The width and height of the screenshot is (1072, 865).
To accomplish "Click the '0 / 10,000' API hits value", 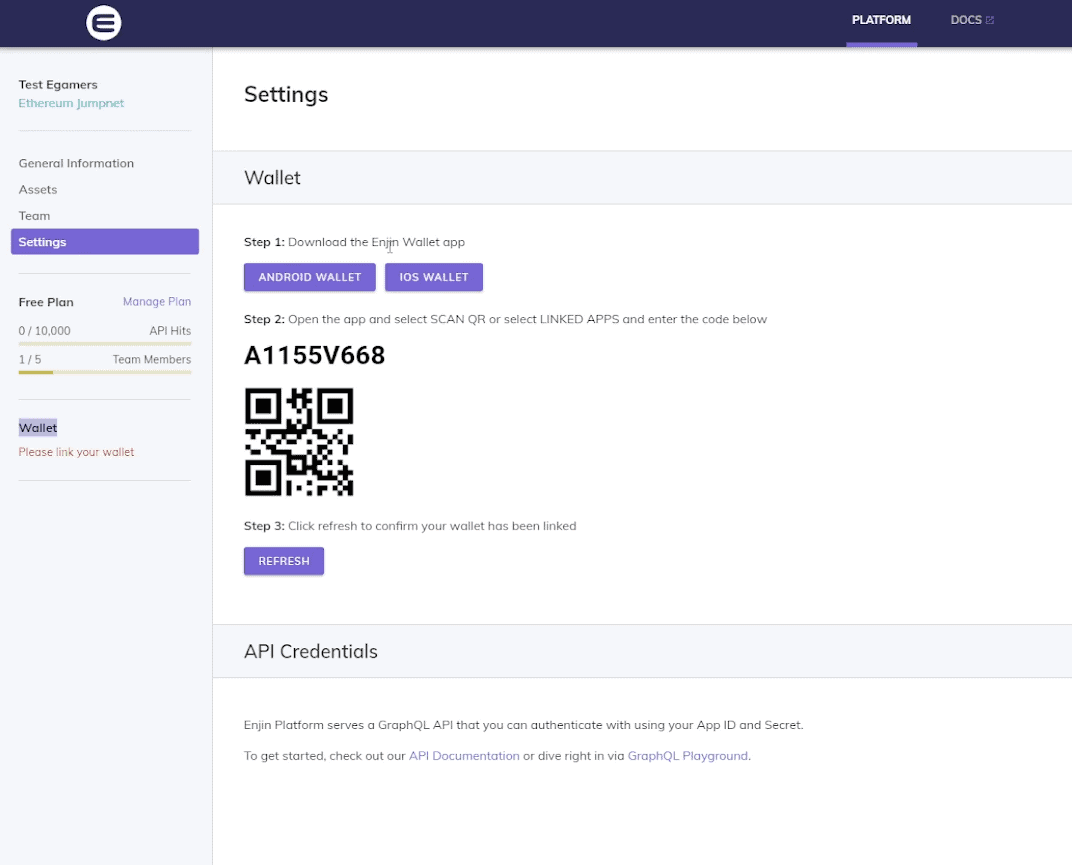I will click(44, 331).
